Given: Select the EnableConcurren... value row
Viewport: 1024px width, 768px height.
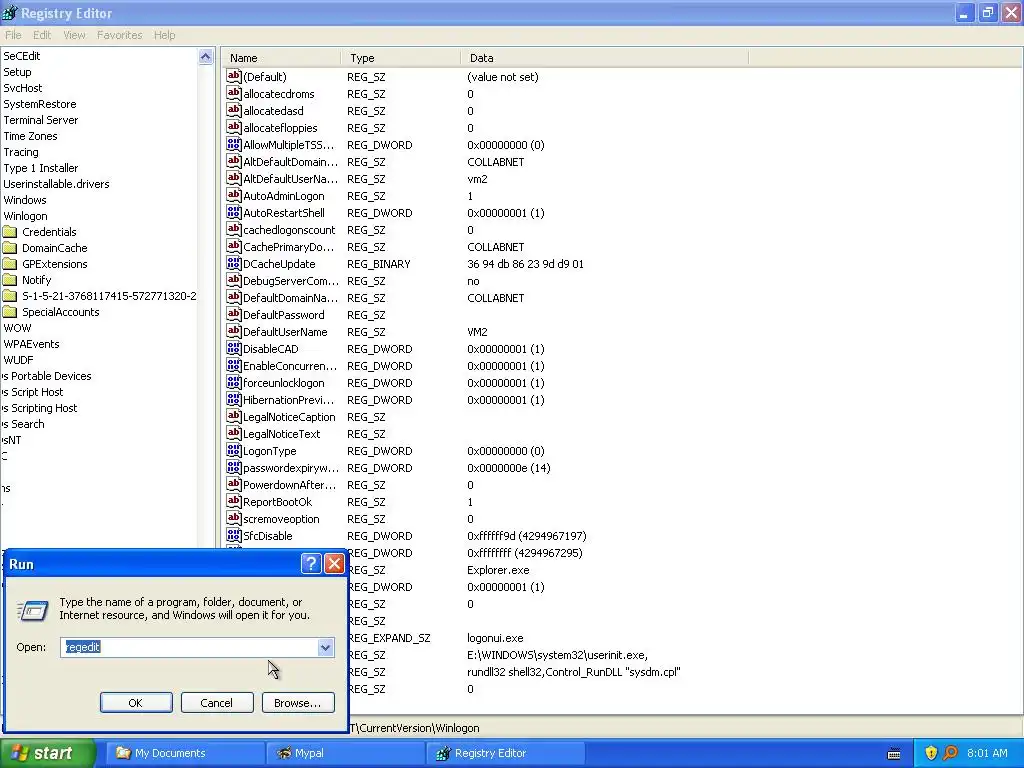Looking at the screenshot, I should click(x=291, y=366).
